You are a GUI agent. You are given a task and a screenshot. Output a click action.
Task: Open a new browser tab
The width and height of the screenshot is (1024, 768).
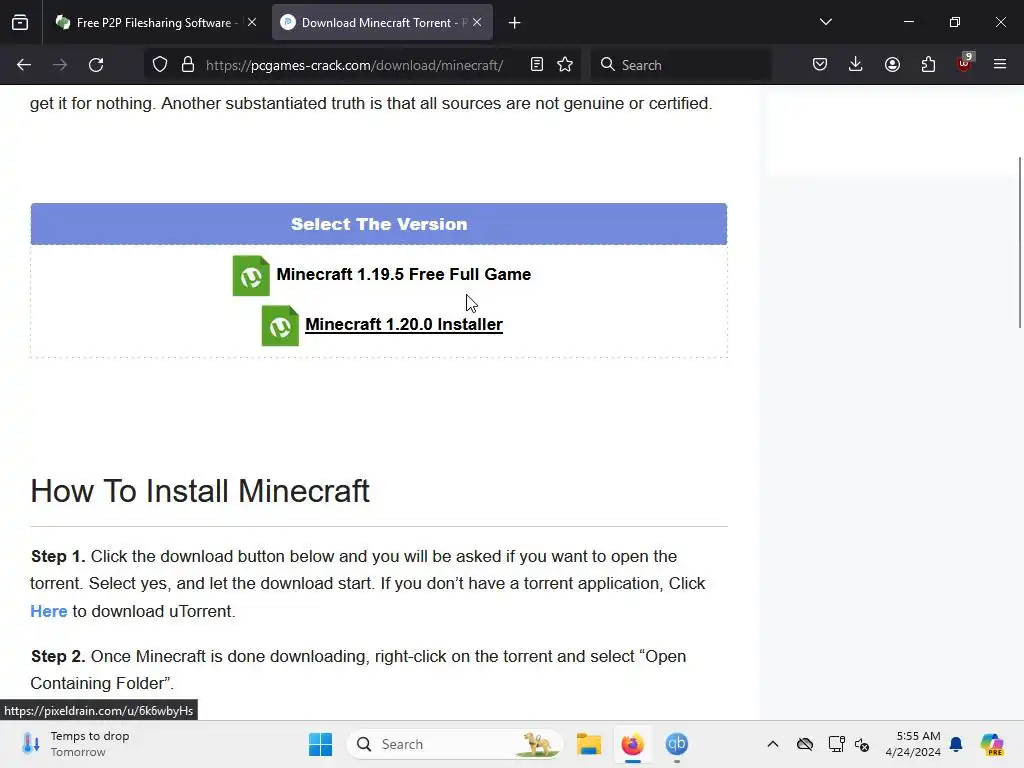coord(515,23)
